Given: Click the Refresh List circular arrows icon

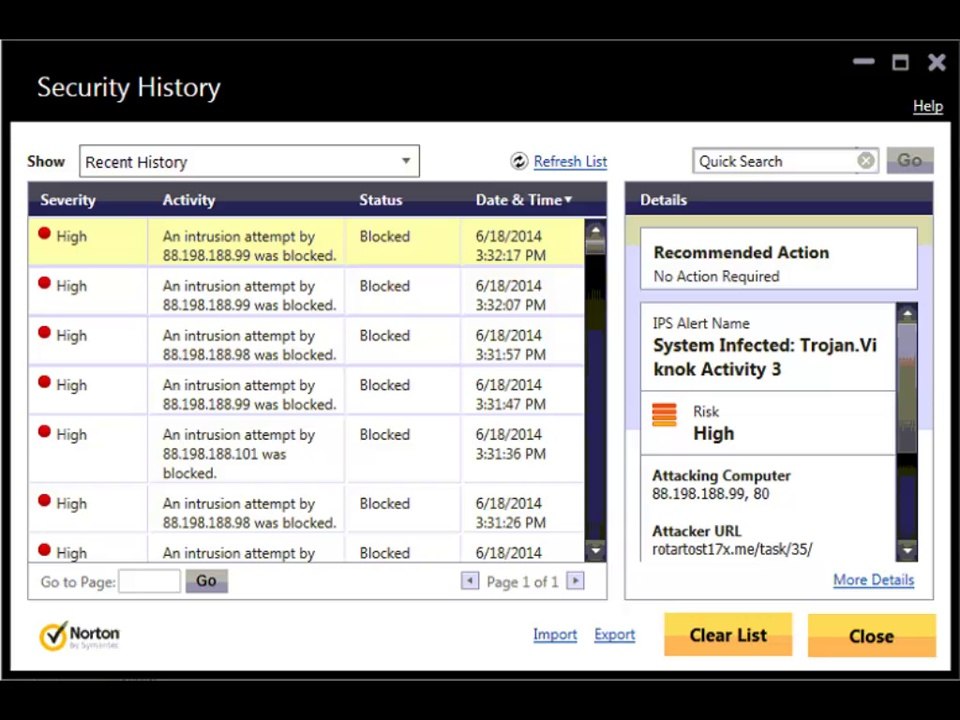Looking at the screenshot, I should pyautogui.click(x=519, y=161).
